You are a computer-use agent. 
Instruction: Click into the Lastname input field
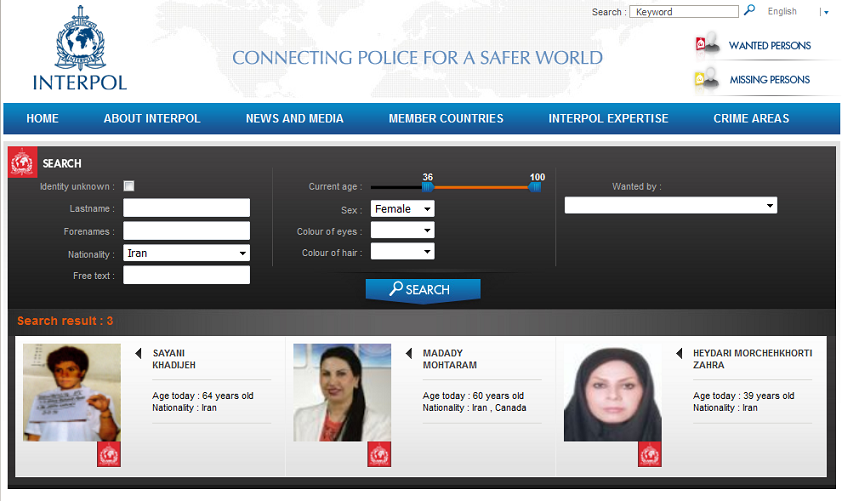click(x=186, y=208)
